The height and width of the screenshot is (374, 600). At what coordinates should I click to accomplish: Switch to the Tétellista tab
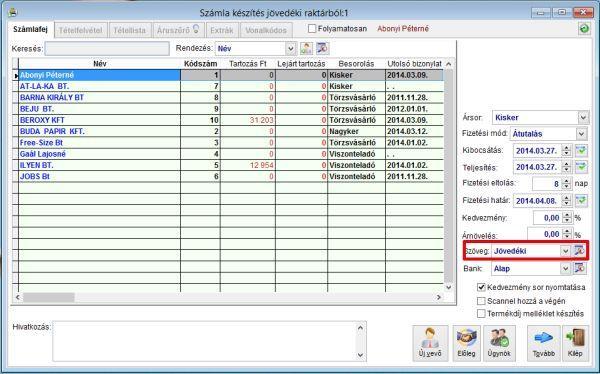[129, 30]
